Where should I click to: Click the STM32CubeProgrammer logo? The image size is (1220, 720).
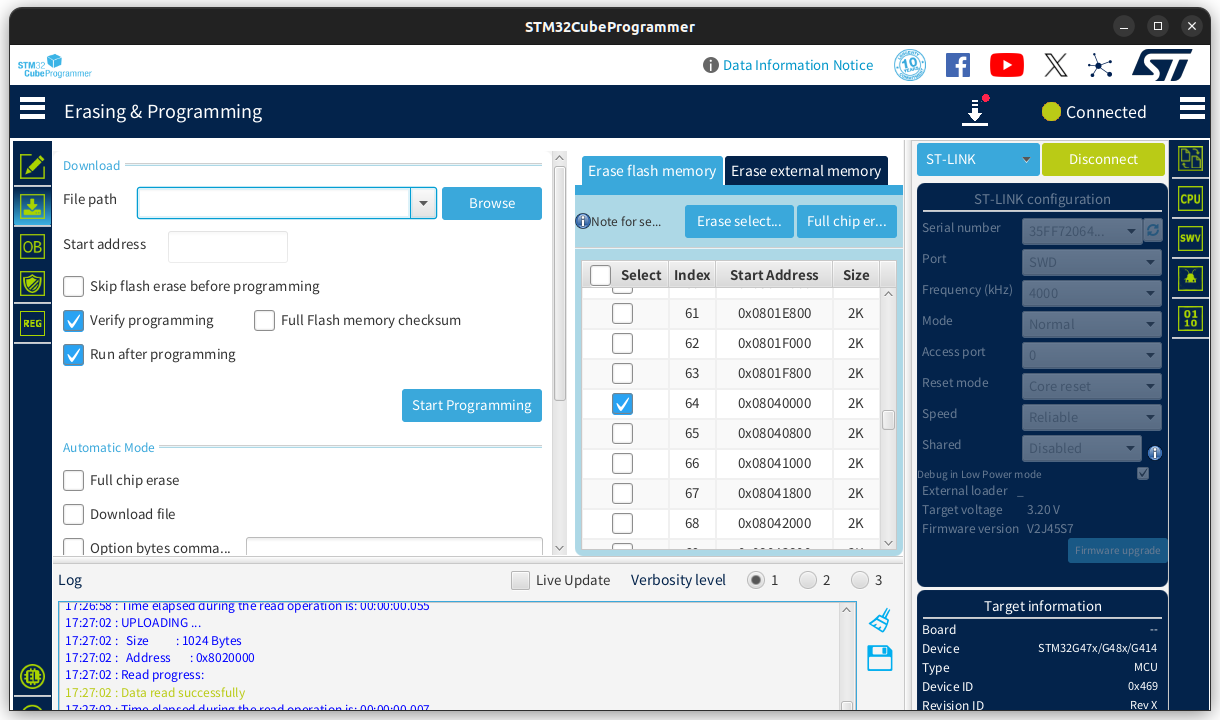(x=54, y=66)
